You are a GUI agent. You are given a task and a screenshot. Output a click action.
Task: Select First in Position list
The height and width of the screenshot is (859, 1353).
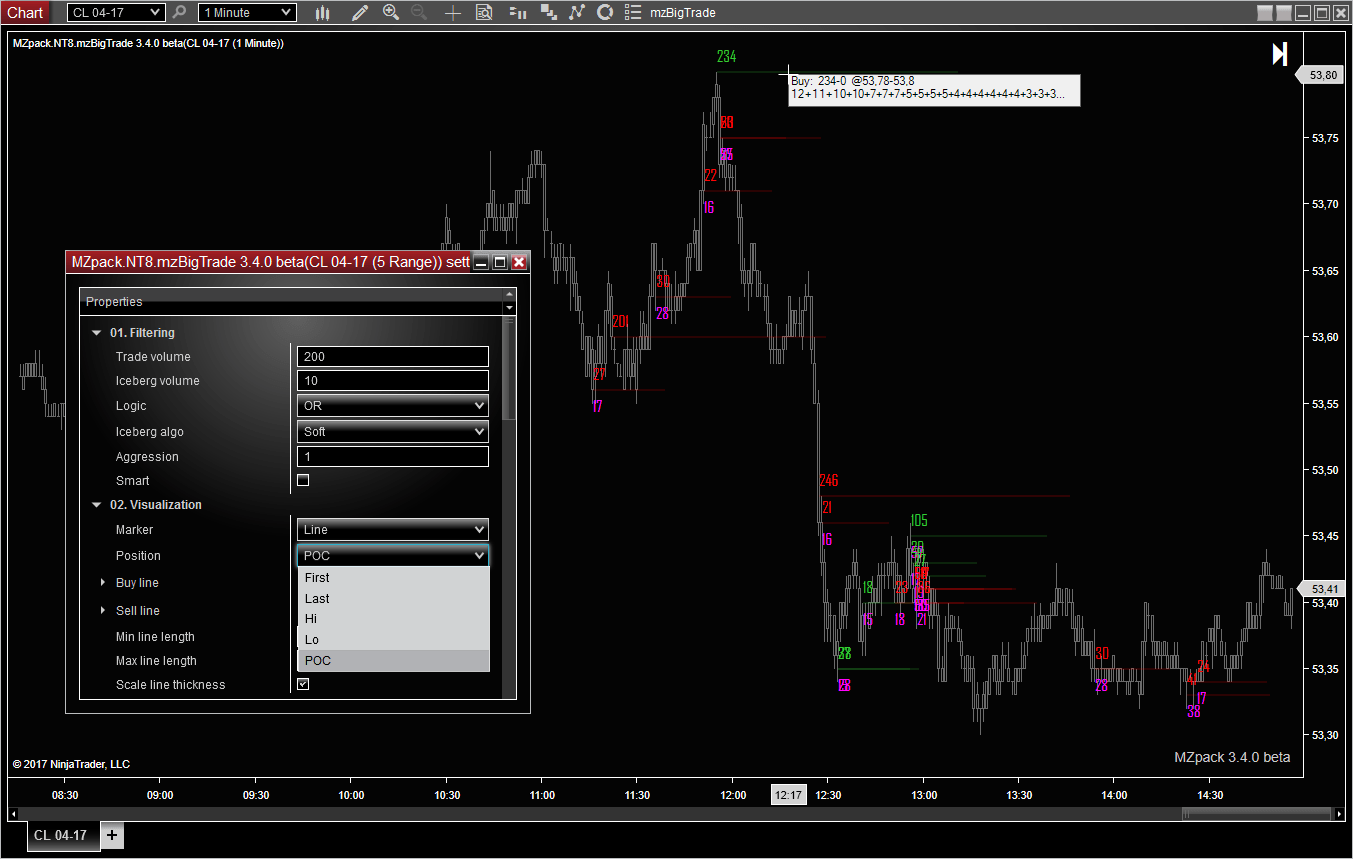pos(394,578)
